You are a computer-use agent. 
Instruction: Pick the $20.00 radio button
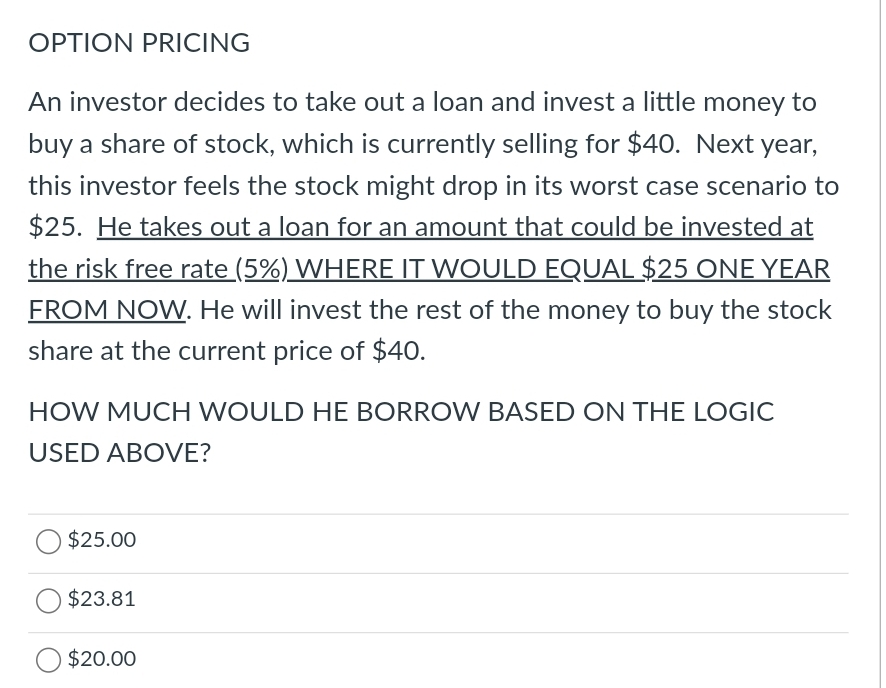[48, 660]
